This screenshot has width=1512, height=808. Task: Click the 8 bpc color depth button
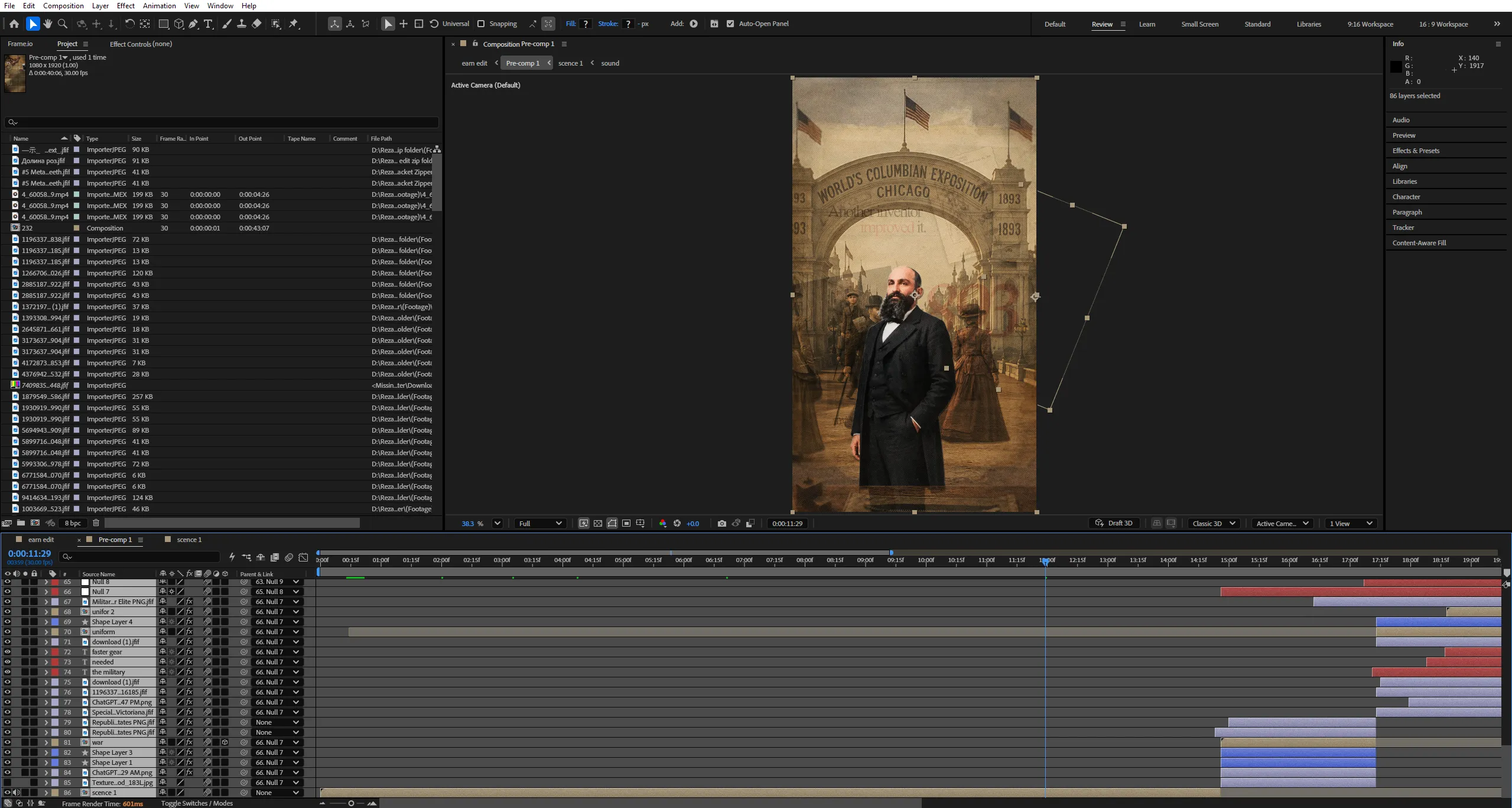click(x=73, y=523)
